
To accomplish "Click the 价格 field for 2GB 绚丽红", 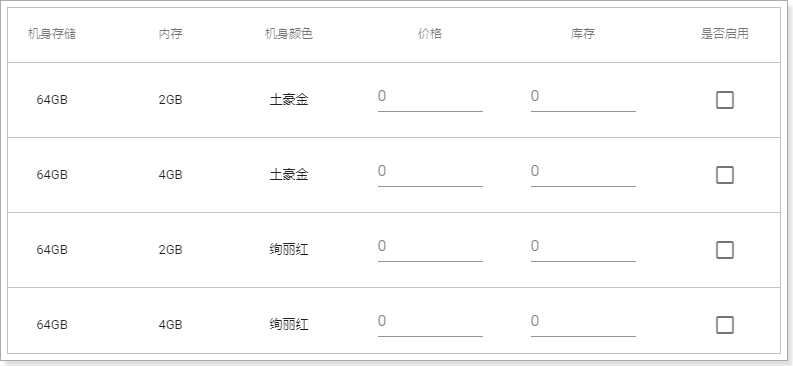I will [x=430, y=247].
